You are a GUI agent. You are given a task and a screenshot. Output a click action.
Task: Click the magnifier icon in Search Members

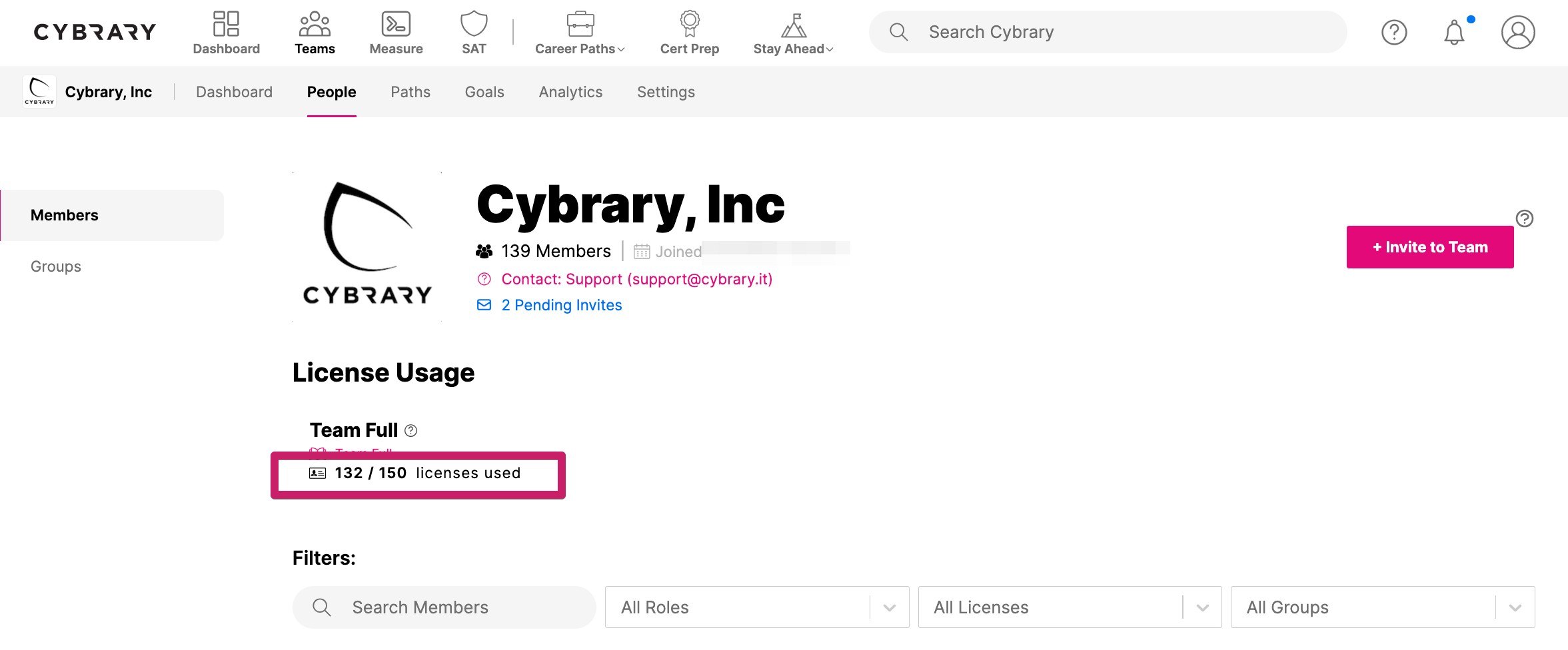pyautogui.click(x=322, y=607)
